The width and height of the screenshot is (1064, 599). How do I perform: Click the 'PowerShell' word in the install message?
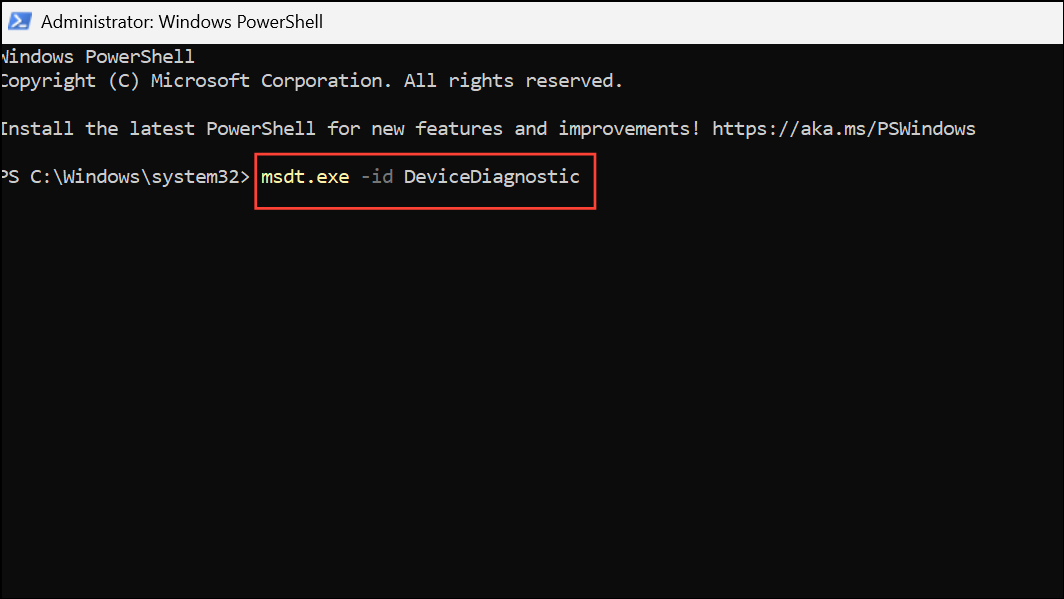(x=261, y=129)
